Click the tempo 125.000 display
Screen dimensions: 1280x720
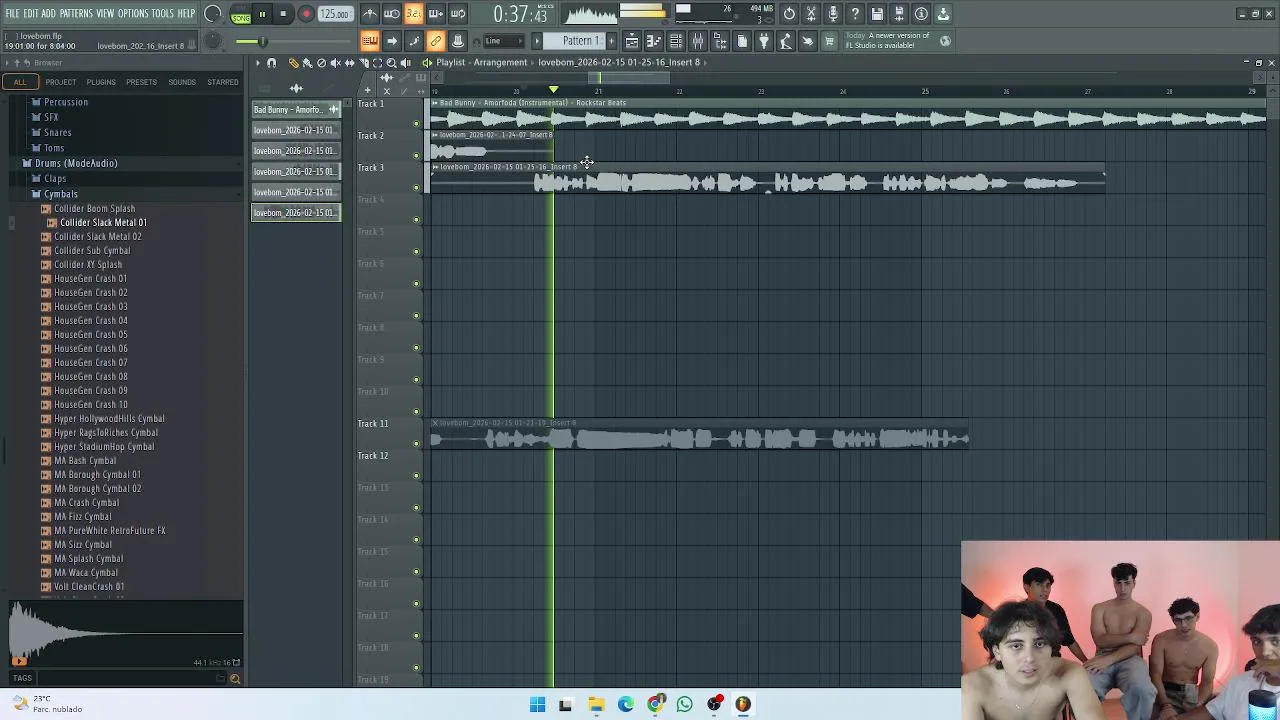tap(334, 14)
